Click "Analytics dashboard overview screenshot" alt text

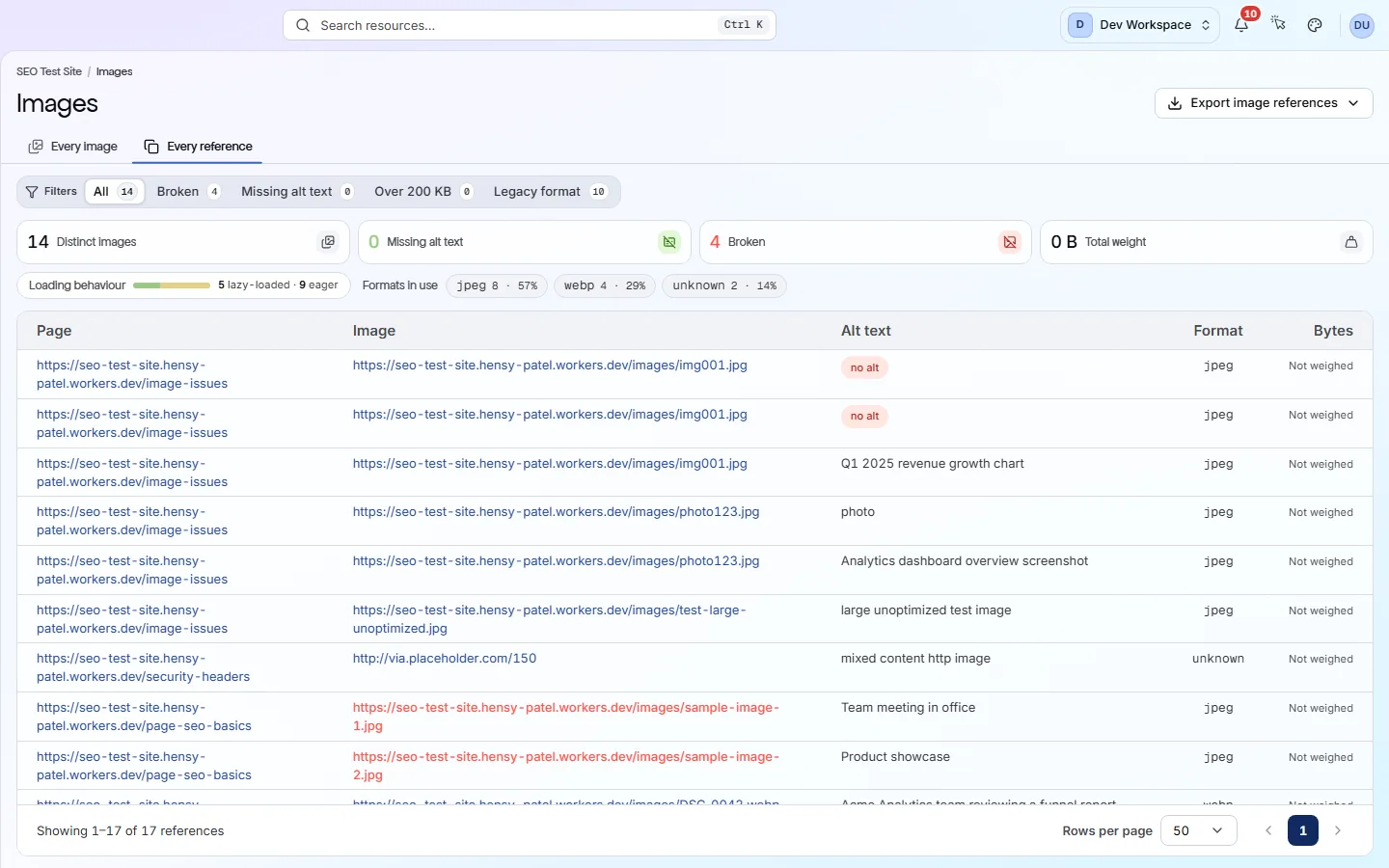coord(965,561)
